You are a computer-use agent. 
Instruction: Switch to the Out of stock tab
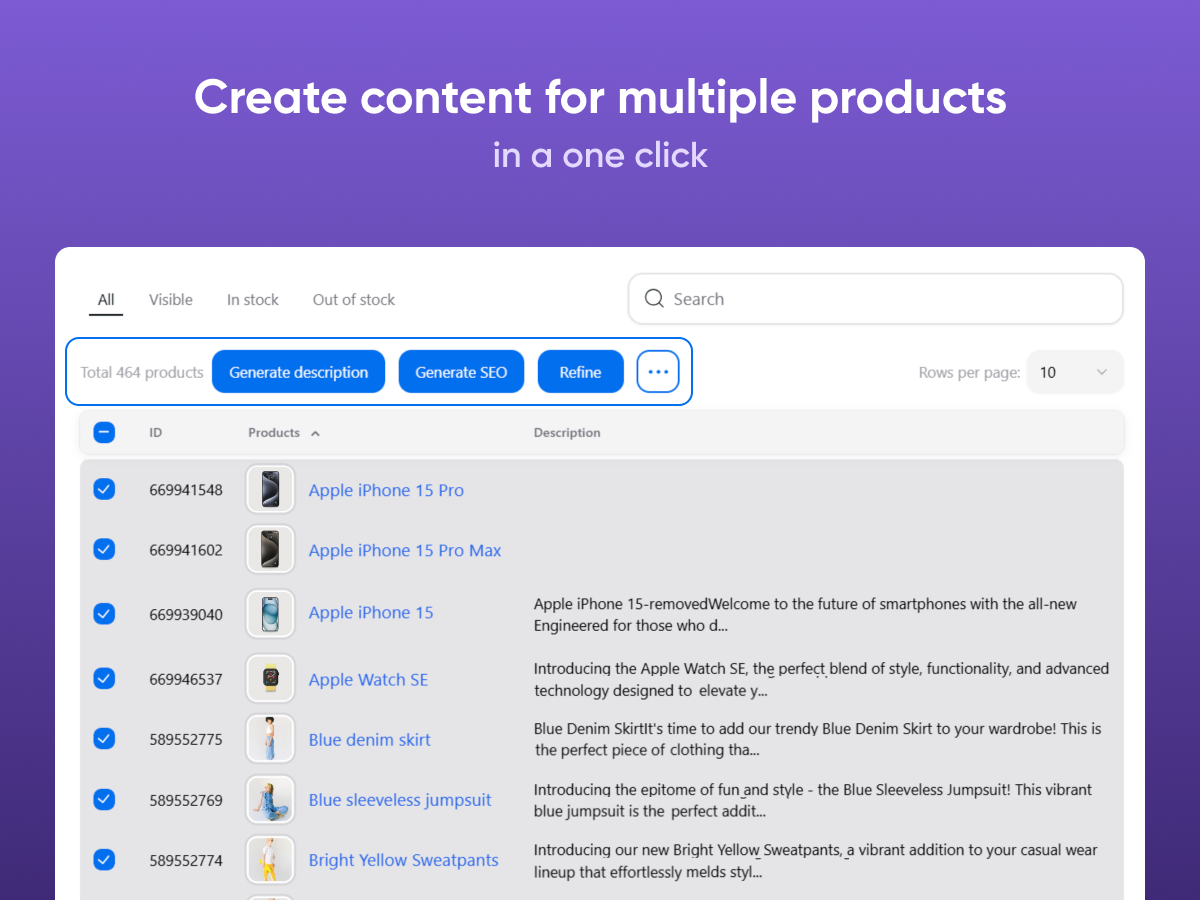[x=354, y=300]
